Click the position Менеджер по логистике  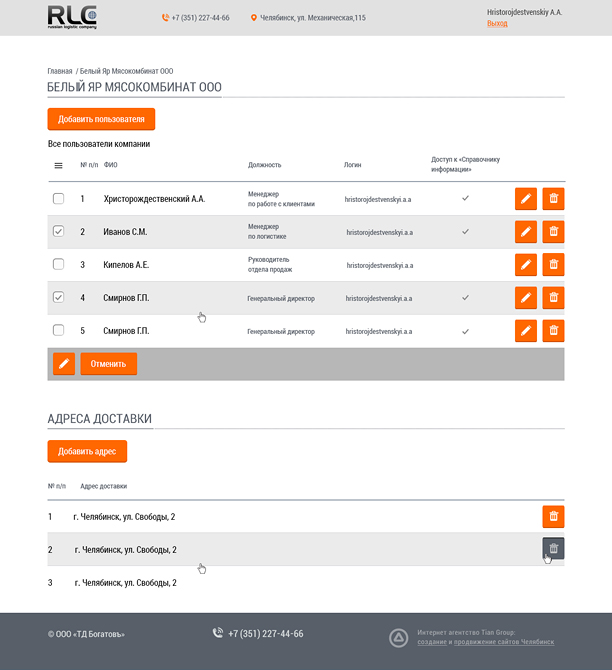[x=267, y=232]
